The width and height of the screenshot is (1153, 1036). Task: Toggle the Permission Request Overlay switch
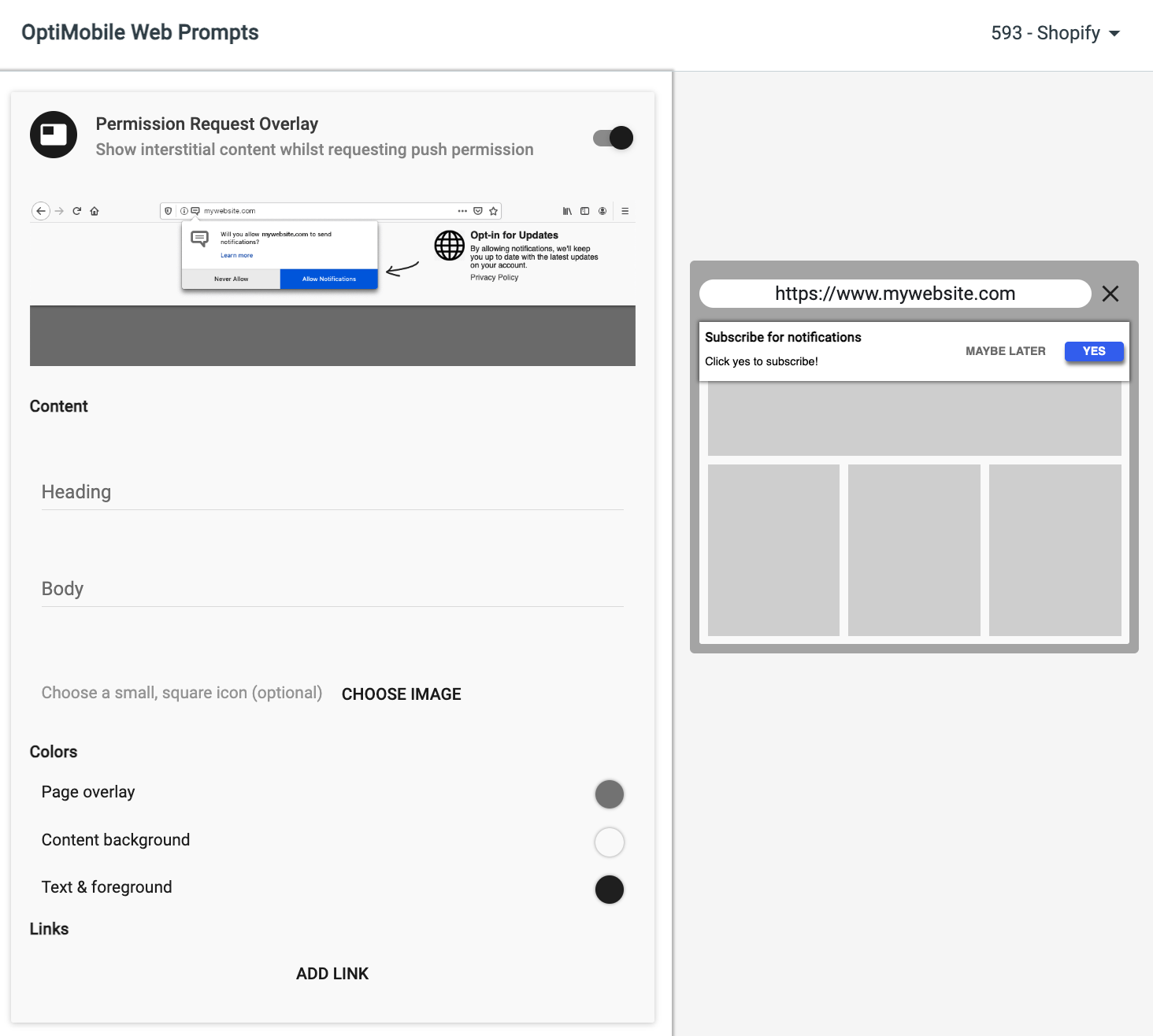tap(613, 138)
